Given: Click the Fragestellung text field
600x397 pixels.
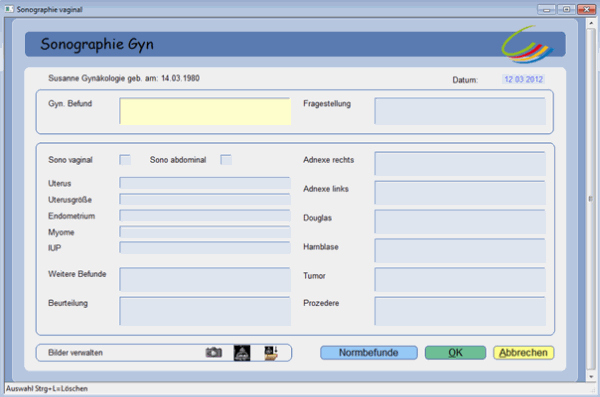Looking at the screenshot, I should 460,111.
